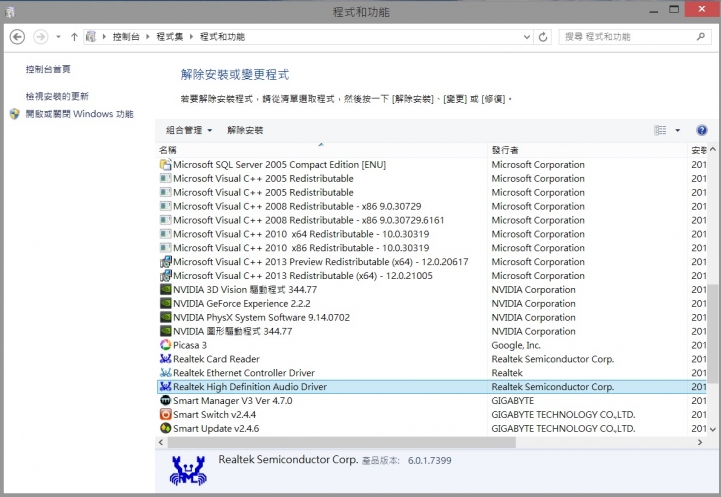Image resolution: width=721 pixels, height=497 pixels.
Task: Open help with the blue question icon
Action: click(x=702, y=130)
